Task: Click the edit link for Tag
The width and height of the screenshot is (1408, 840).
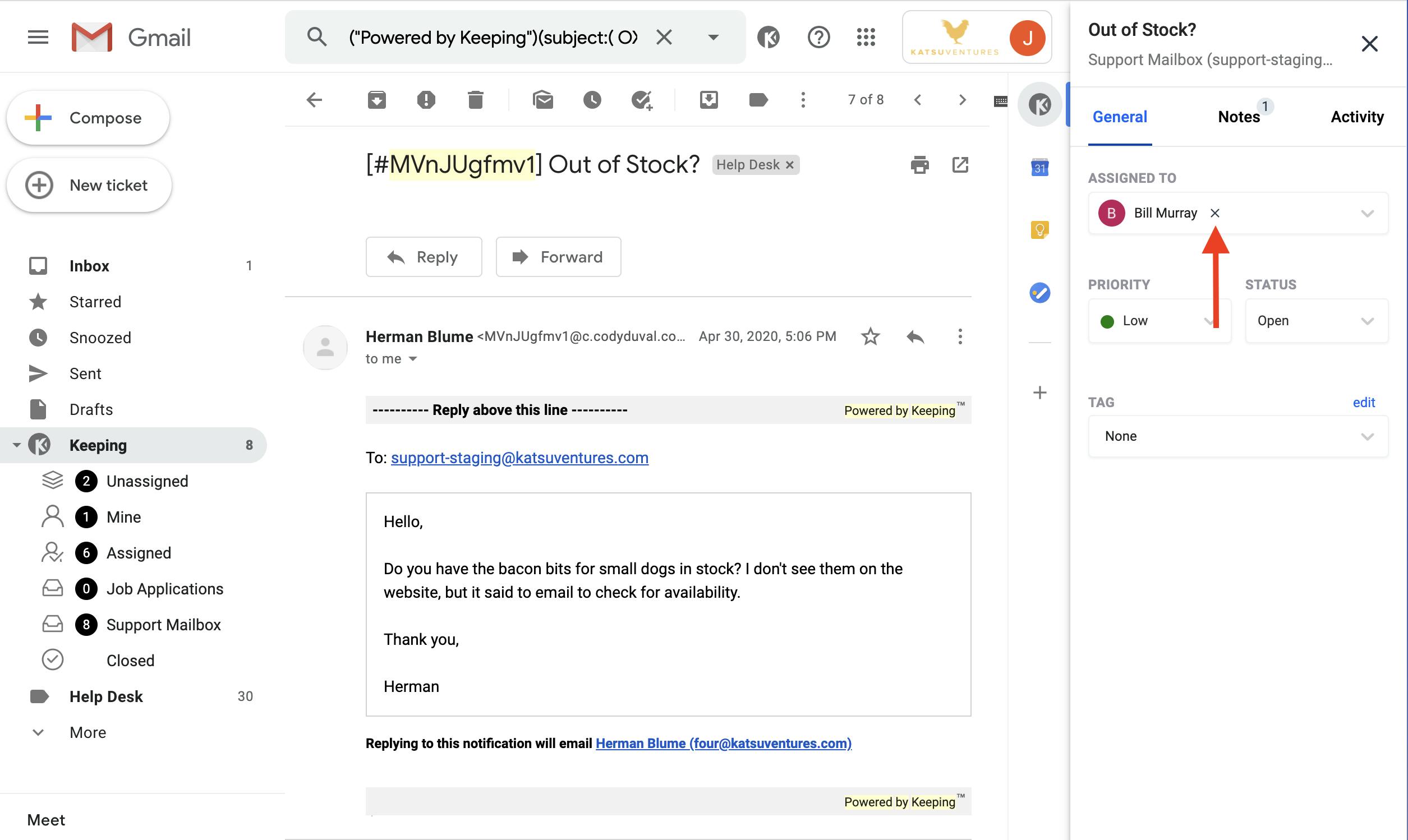Action: (1364, 403)
